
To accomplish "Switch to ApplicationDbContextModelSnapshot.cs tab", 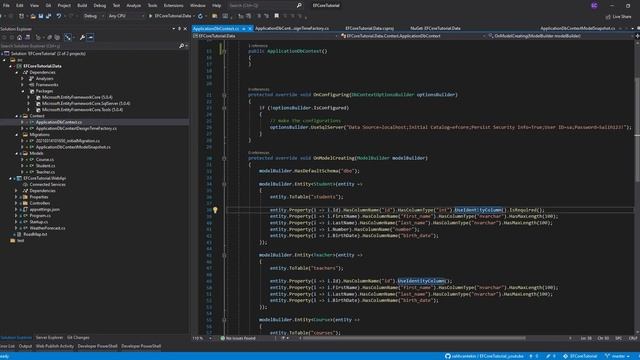I will click(578, 29).
